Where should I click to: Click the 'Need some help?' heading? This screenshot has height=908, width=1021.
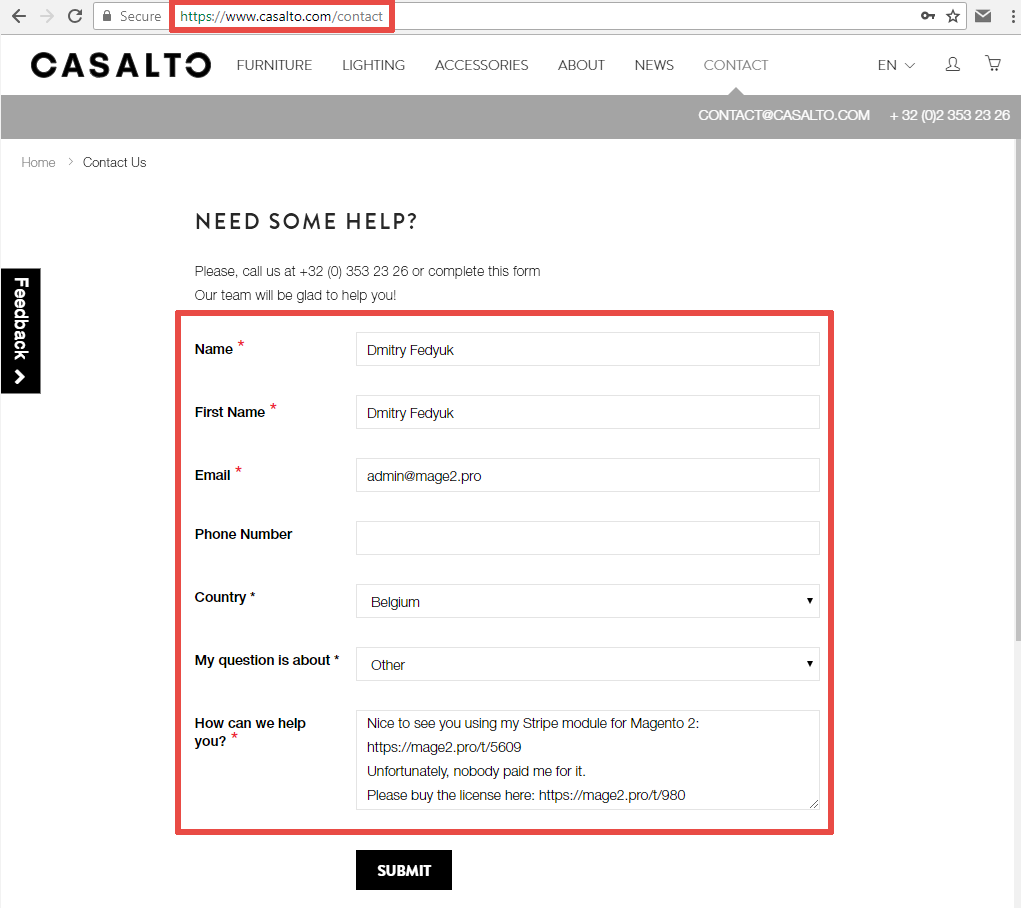pos(306,221)
